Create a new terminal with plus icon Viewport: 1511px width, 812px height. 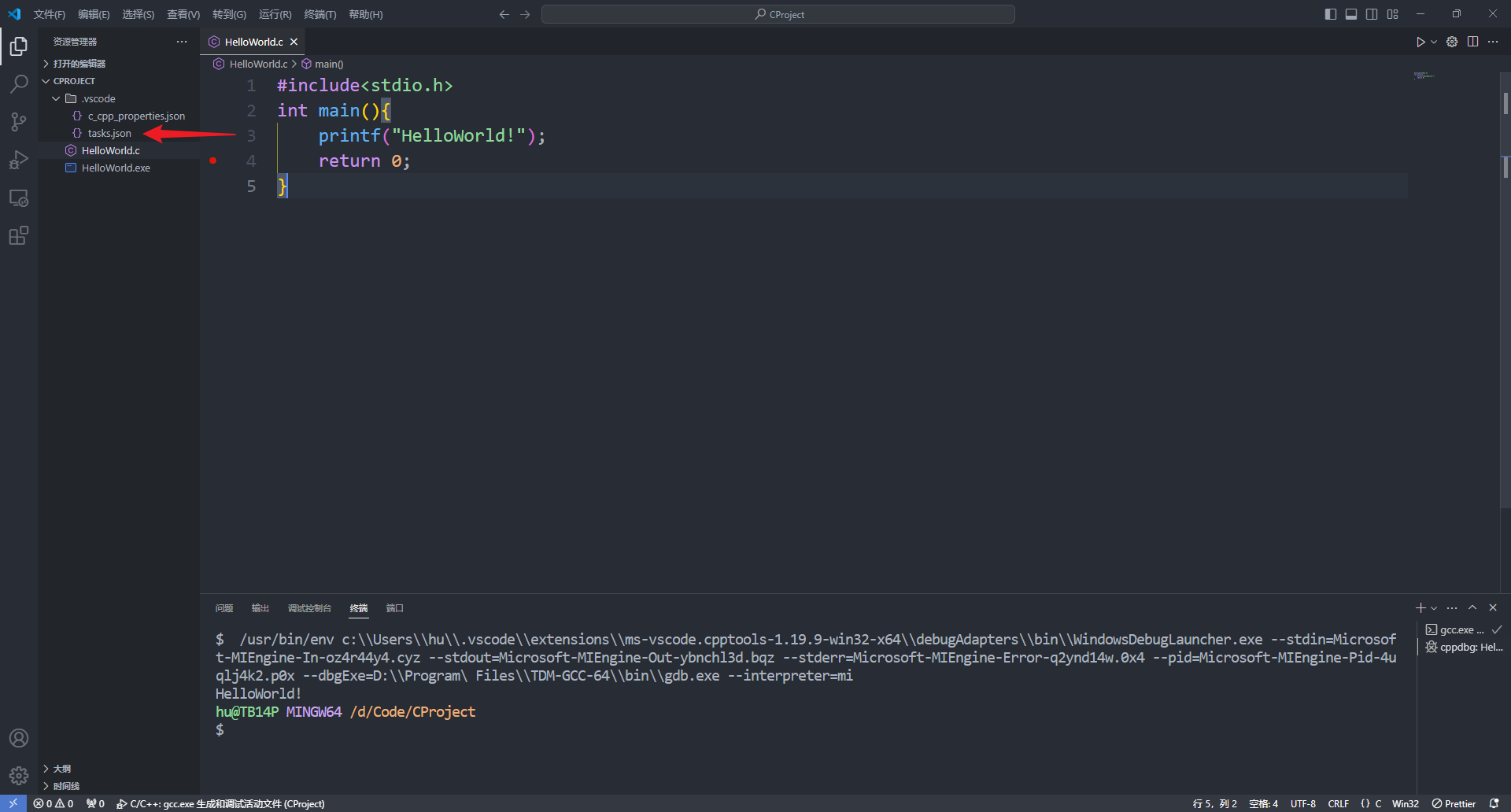[1420, 608]
